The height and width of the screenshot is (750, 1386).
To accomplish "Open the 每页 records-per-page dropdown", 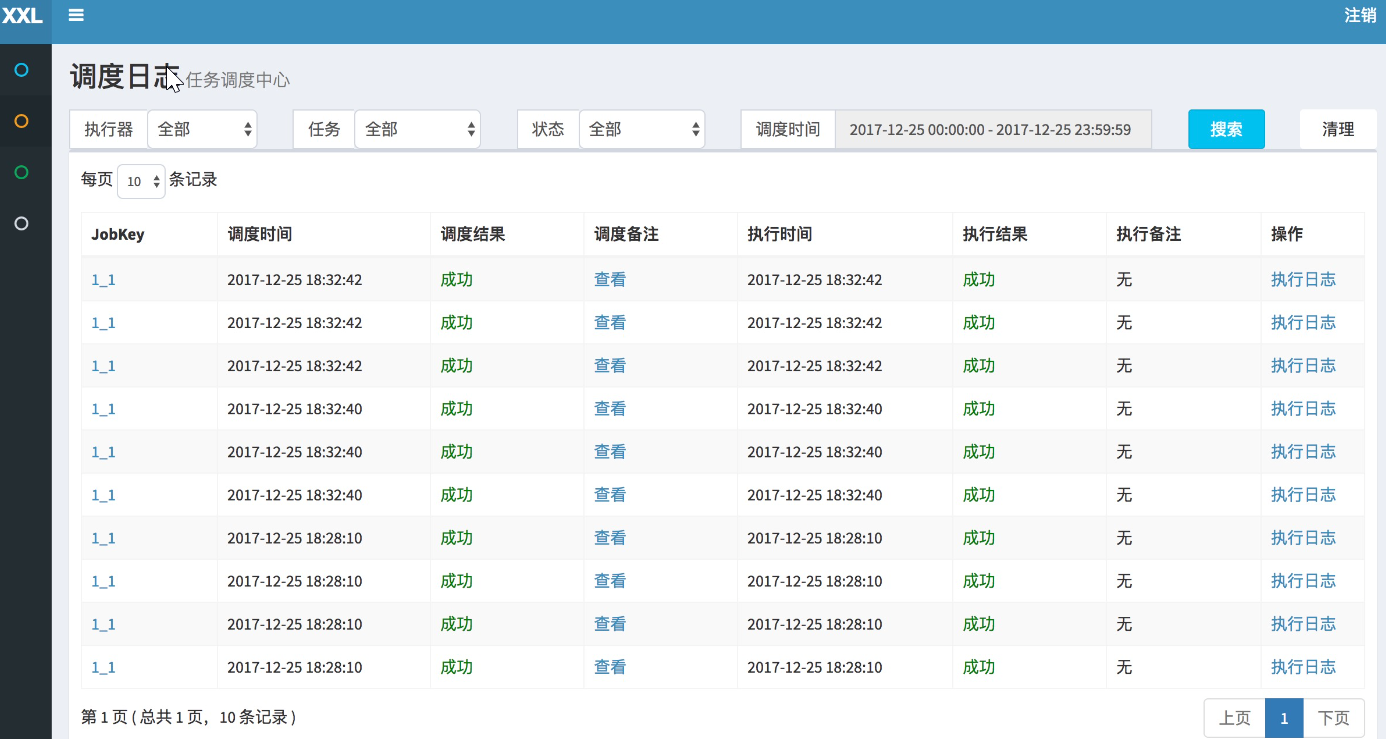I will pos(141,181).
